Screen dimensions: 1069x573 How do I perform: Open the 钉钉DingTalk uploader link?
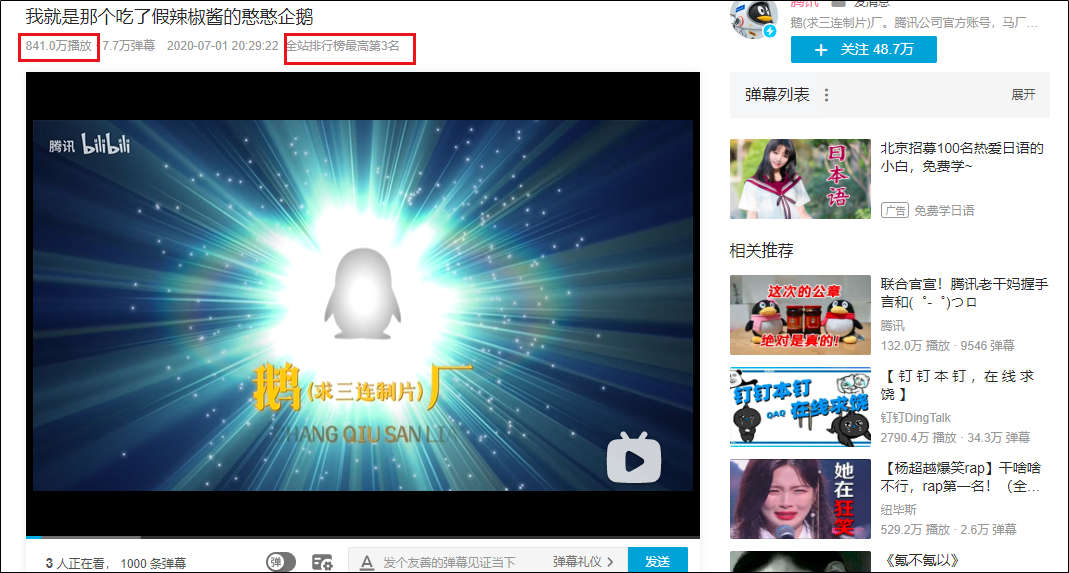[916, 417]
